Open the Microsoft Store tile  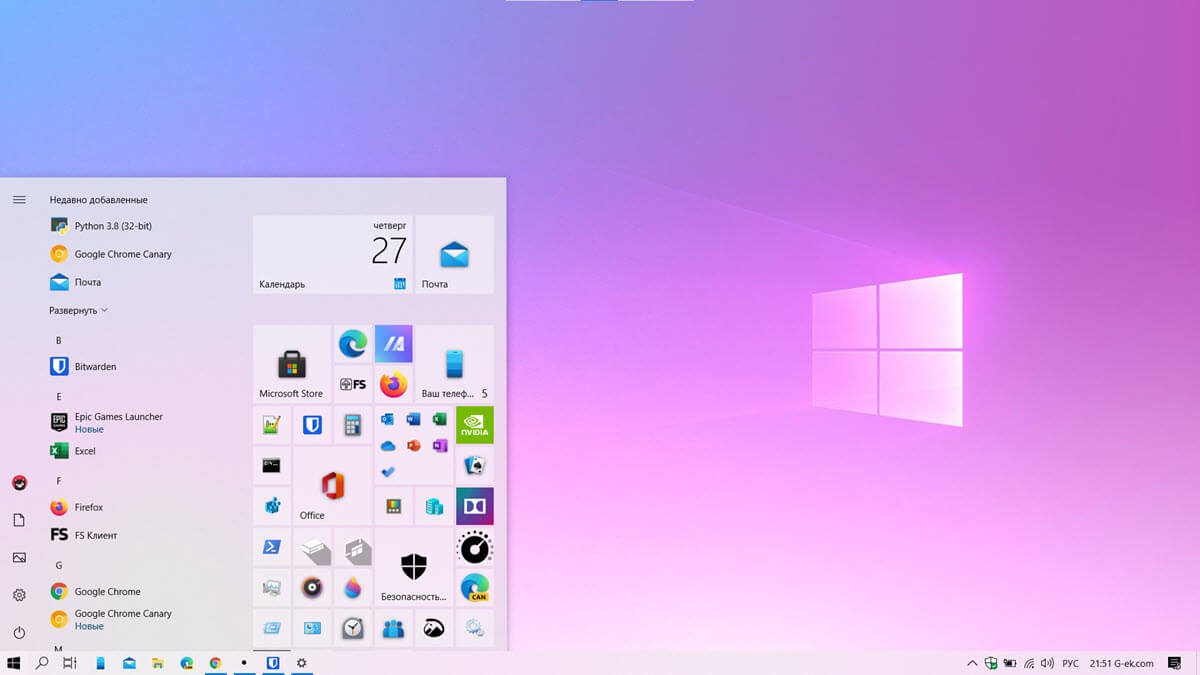[x=291, y=363]
